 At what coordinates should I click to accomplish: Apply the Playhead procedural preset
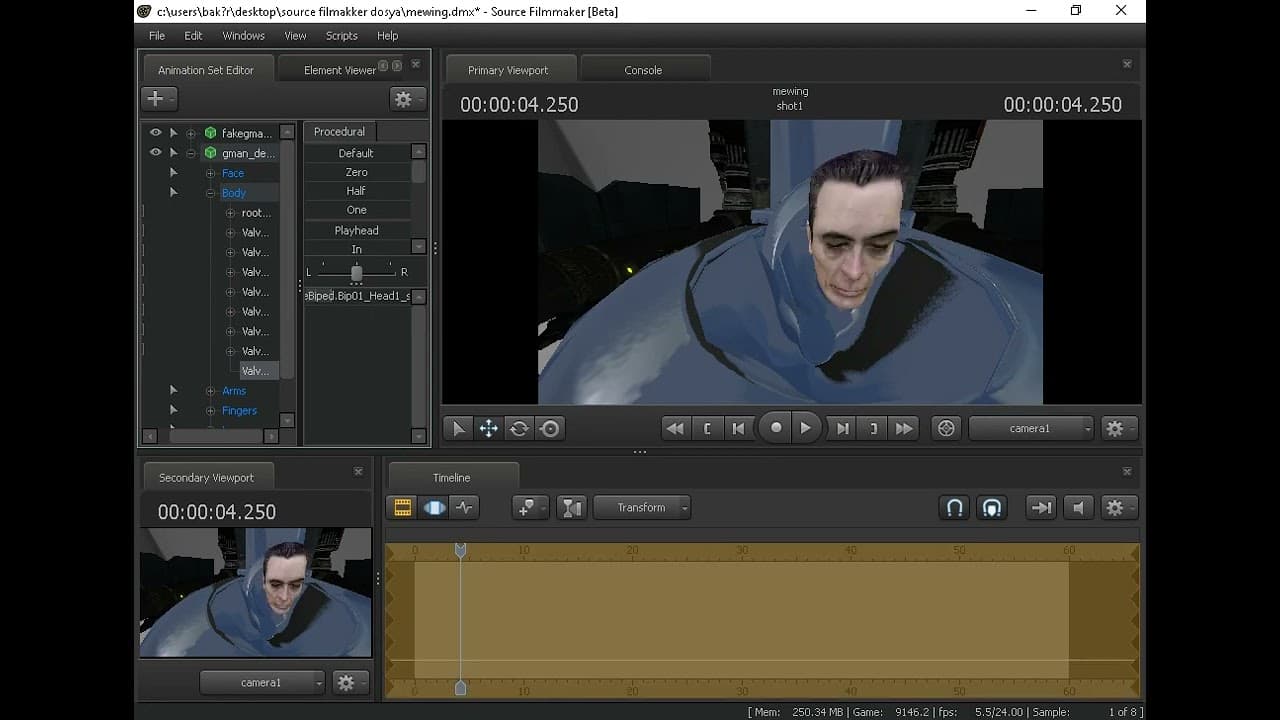[x=357, y=230]
